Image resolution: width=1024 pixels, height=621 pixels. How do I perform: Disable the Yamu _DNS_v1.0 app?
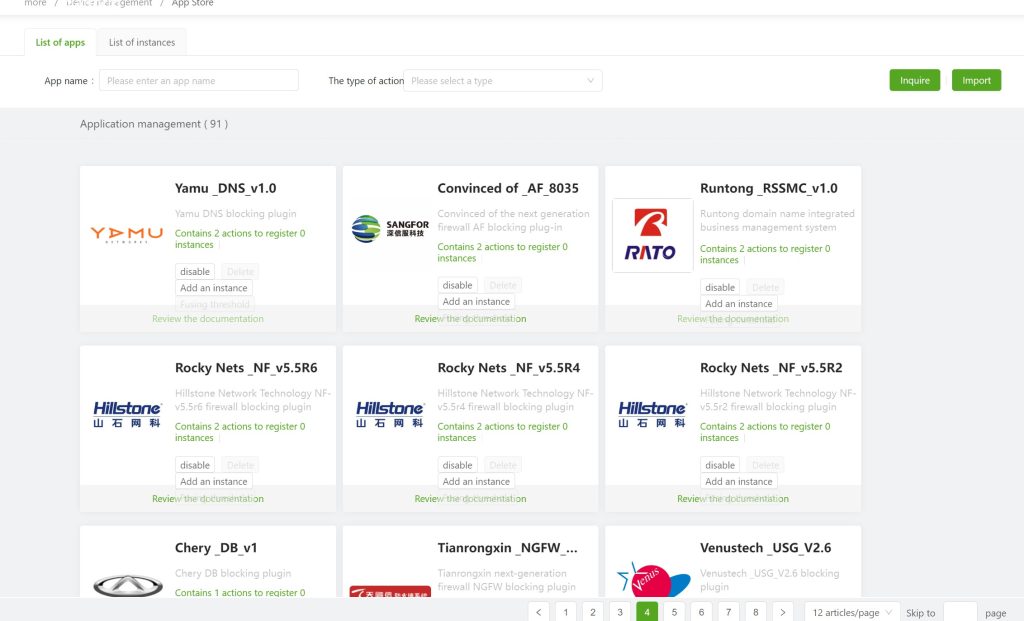195,271
